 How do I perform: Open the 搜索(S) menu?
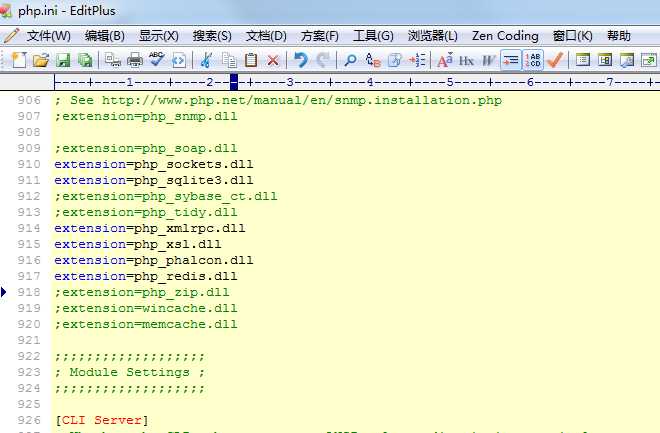click(212, 36)
